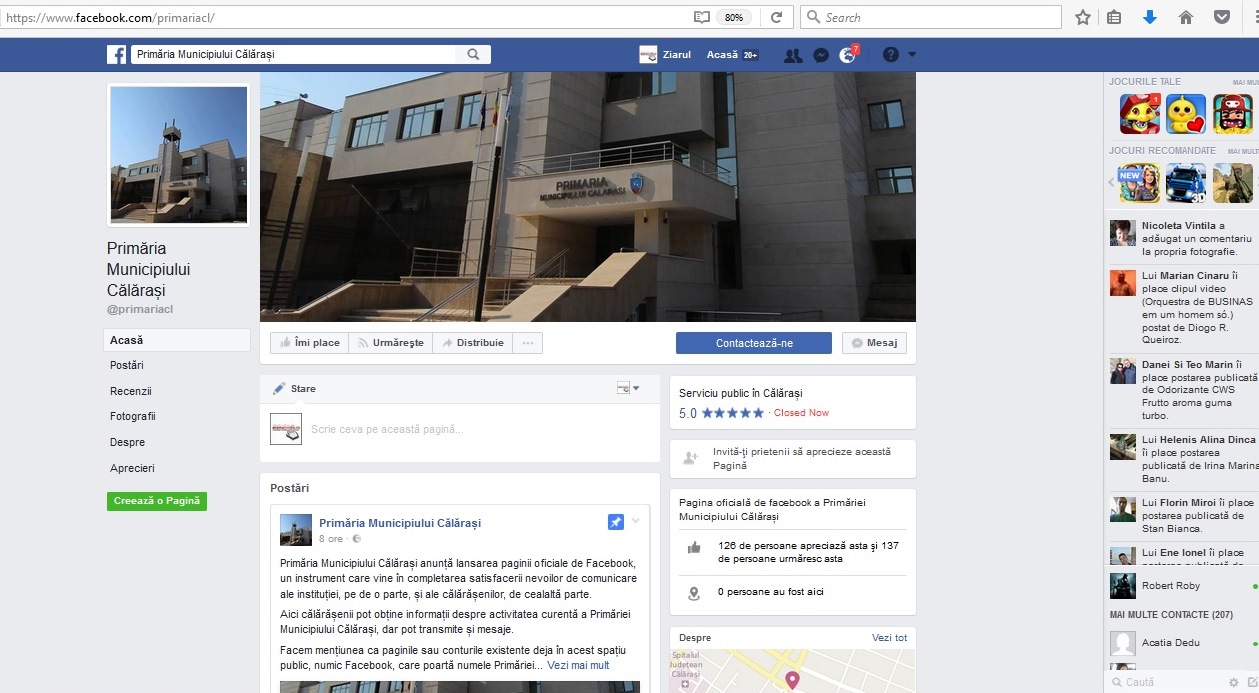
Task: Click the facebook.com URL address bar
Action: pos(345,17)
